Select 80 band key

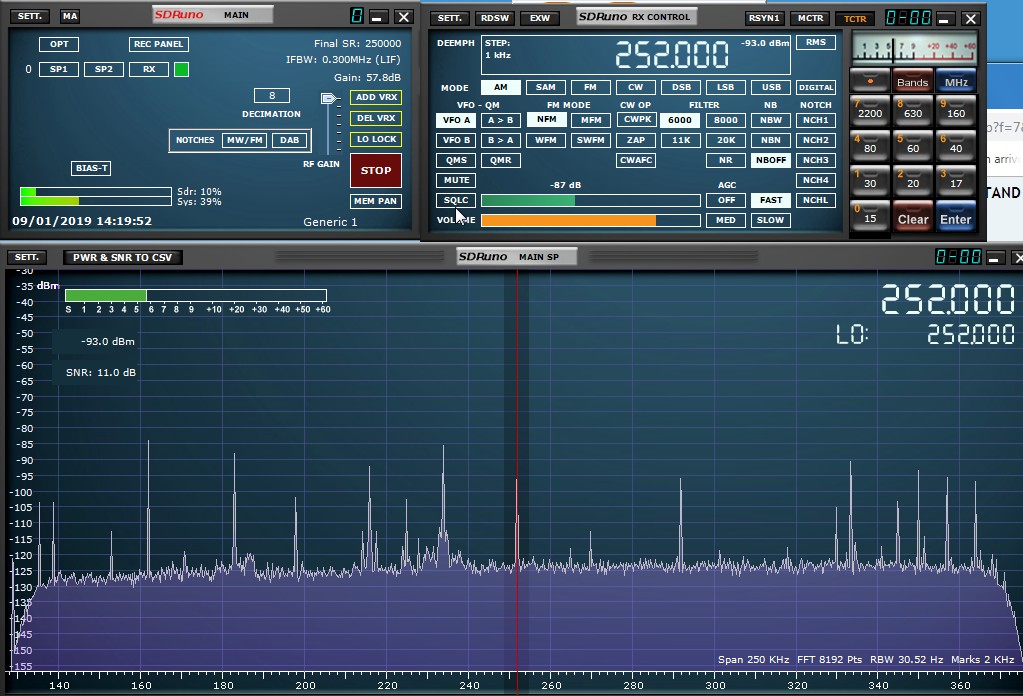click(870, 147)
